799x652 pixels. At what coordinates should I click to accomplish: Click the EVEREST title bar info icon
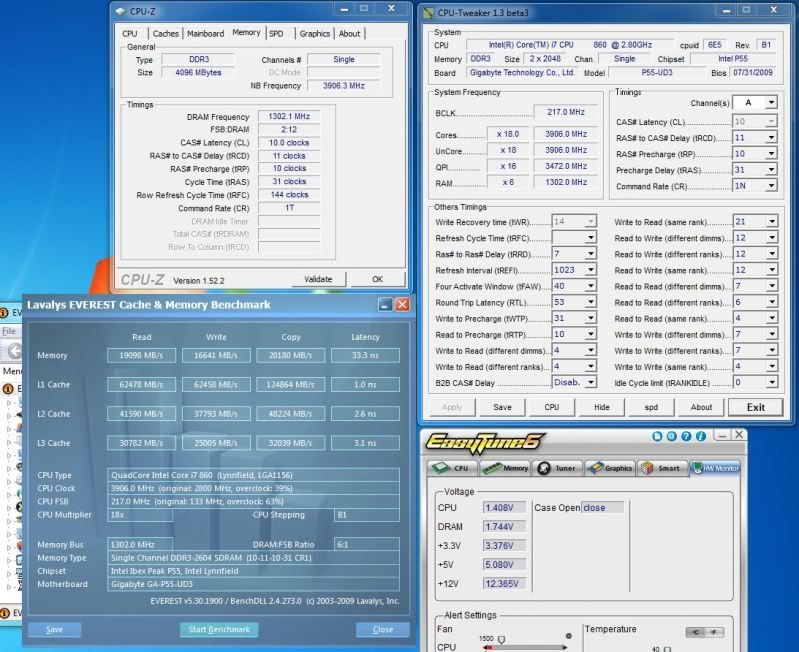4,312
